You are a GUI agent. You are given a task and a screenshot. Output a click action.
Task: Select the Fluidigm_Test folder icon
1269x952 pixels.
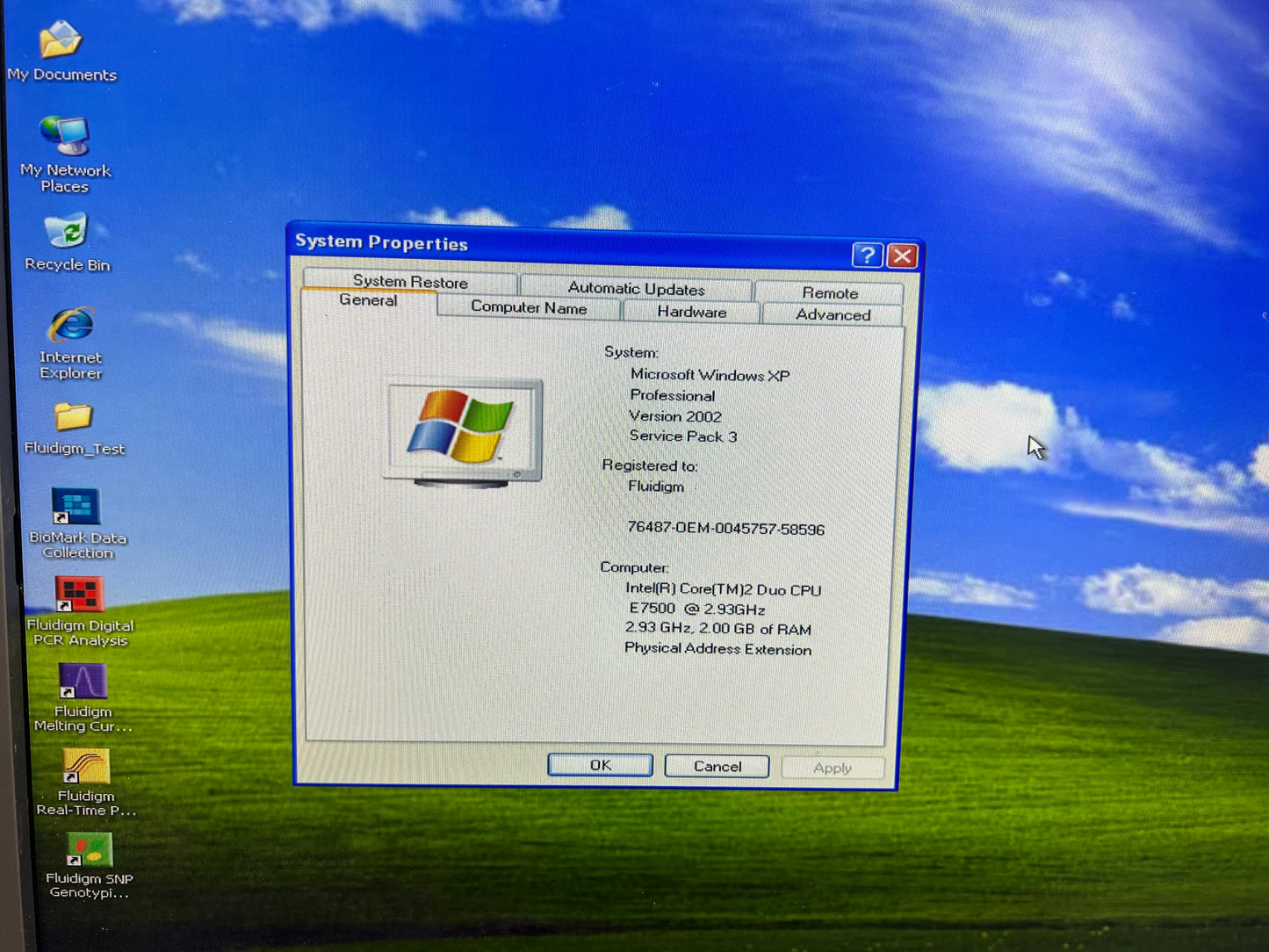tap(73, 417)
